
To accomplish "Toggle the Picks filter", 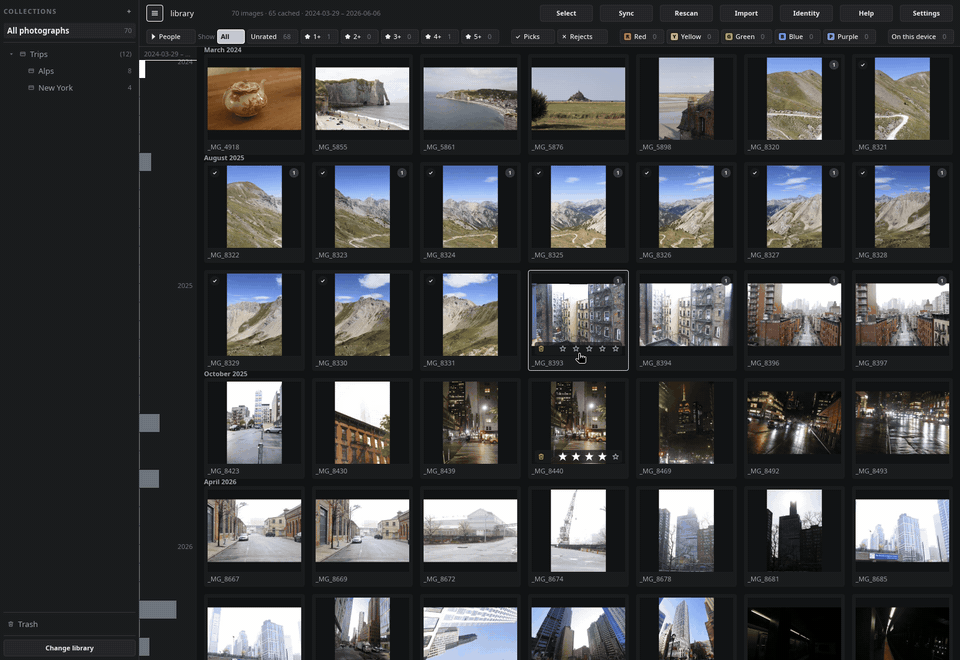I will click(x=533, y=37).
